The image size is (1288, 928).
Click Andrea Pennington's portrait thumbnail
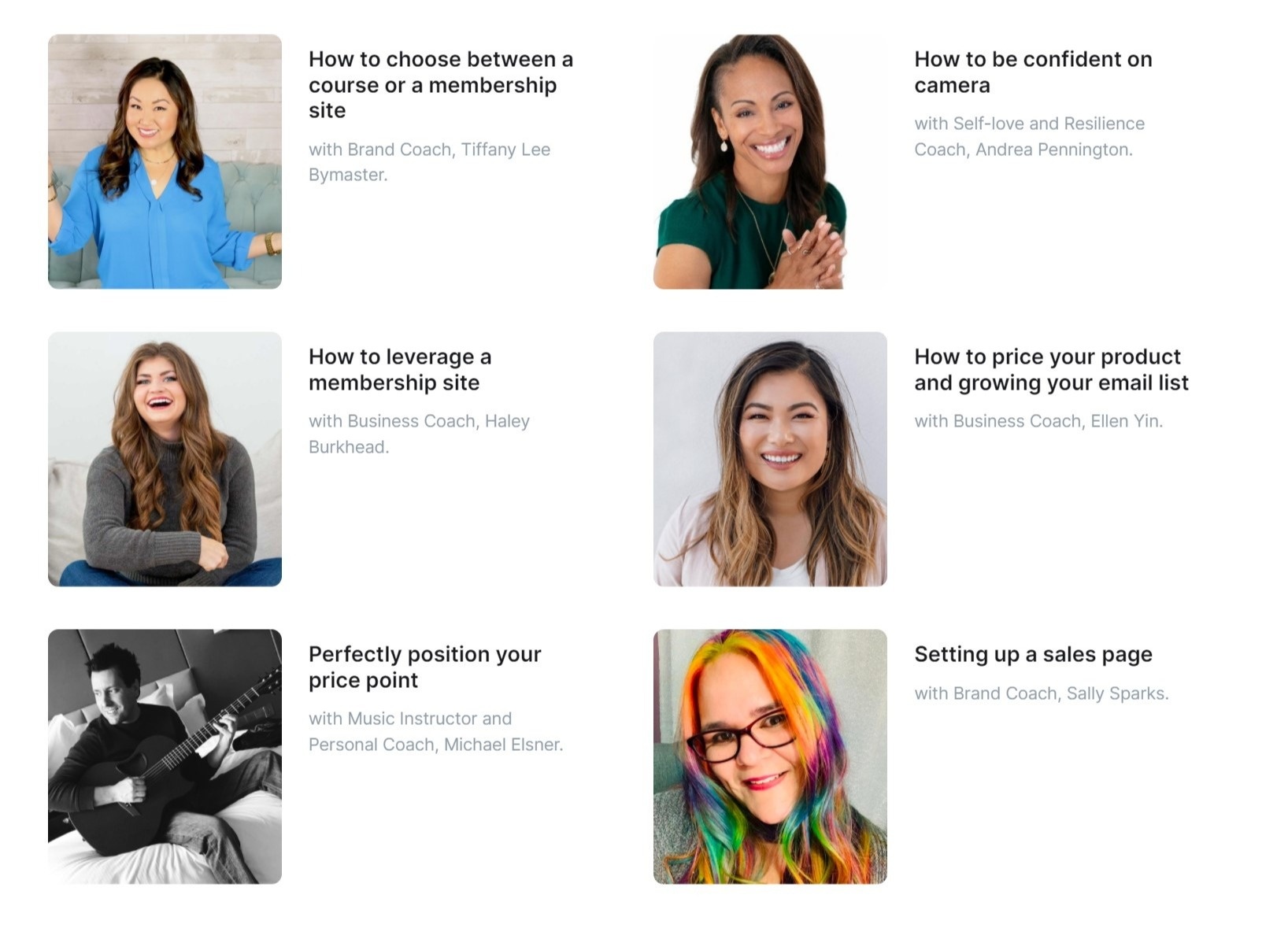click(770, 161)
